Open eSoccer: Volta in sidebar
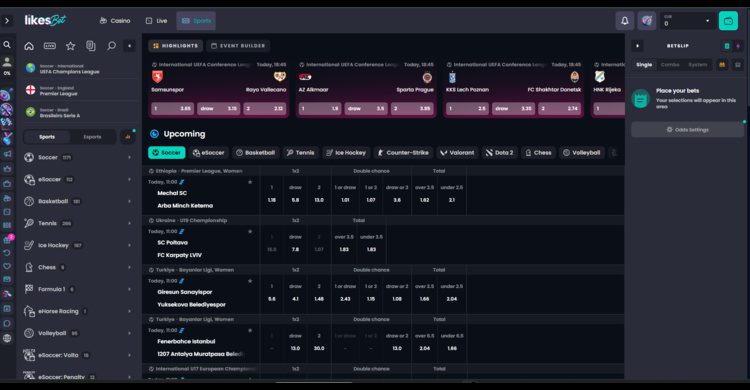 click(x=79, y=356)
